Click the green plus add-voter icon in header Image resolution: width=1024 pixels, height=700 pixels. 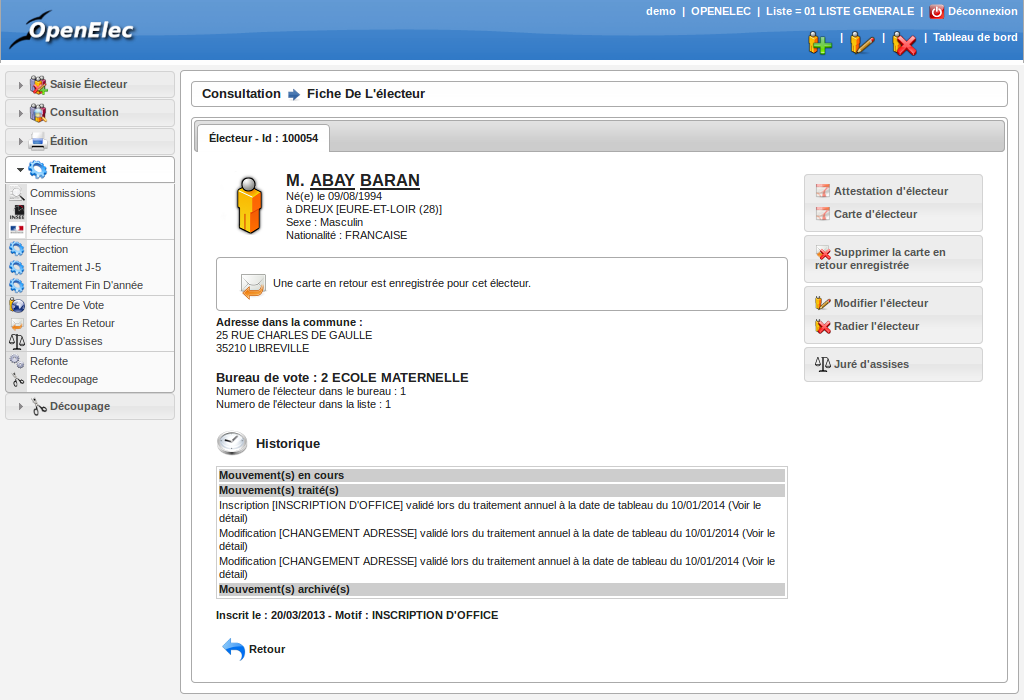tap(819, 43)
